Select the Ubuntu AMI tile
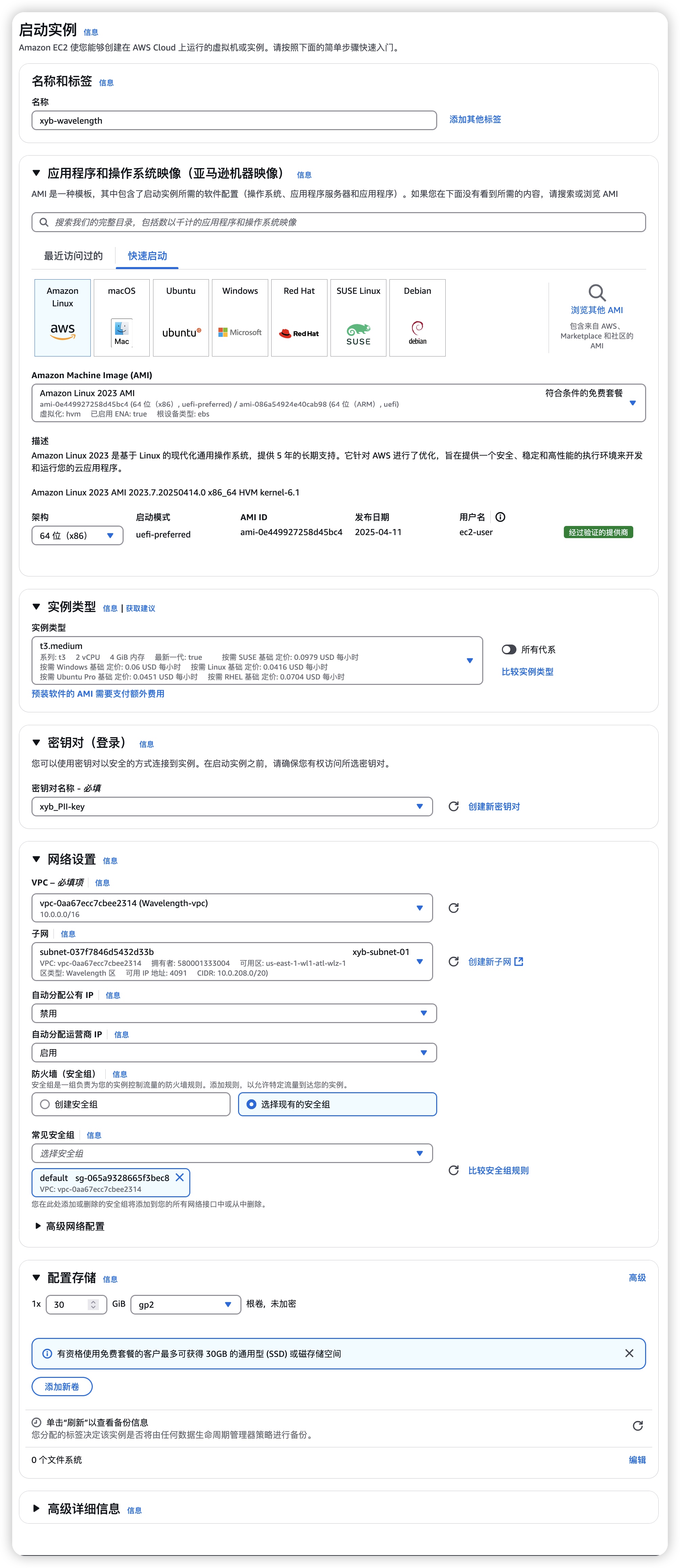Screen dimensions: 680x1568 180,317
